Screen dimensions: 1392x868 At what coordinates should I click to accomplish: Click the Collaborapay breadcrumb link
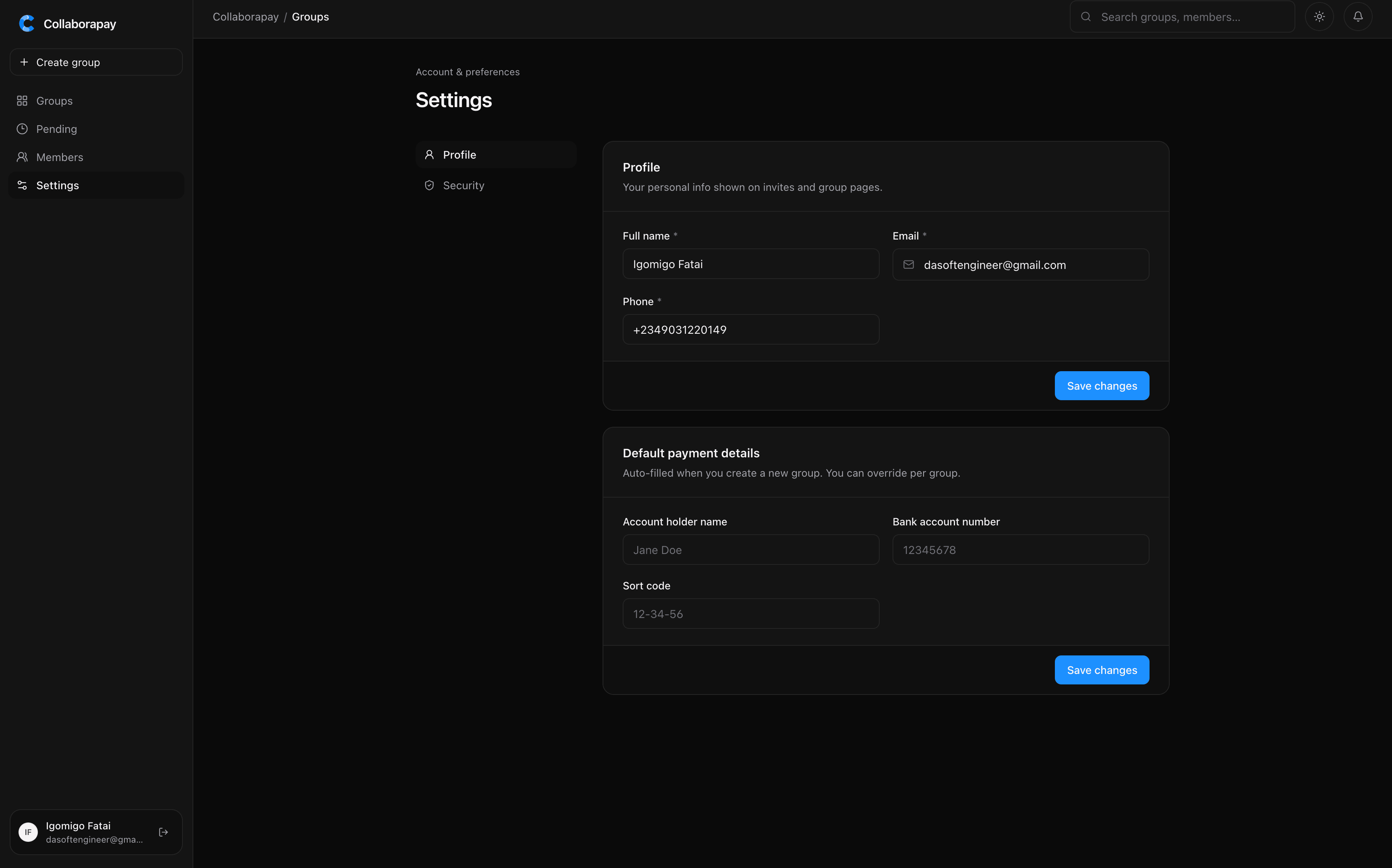(x=246, y=17)
